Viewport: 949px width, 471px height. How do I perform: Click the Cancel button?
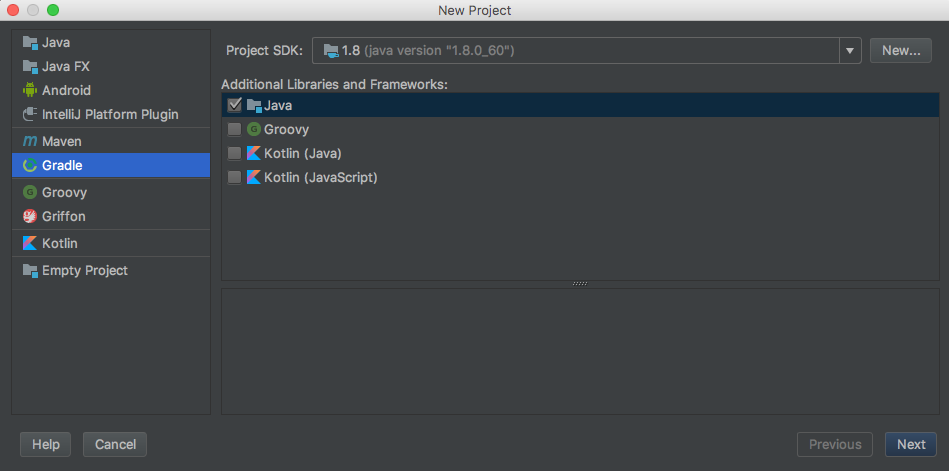pyautogui.click(x=115, y=444)
